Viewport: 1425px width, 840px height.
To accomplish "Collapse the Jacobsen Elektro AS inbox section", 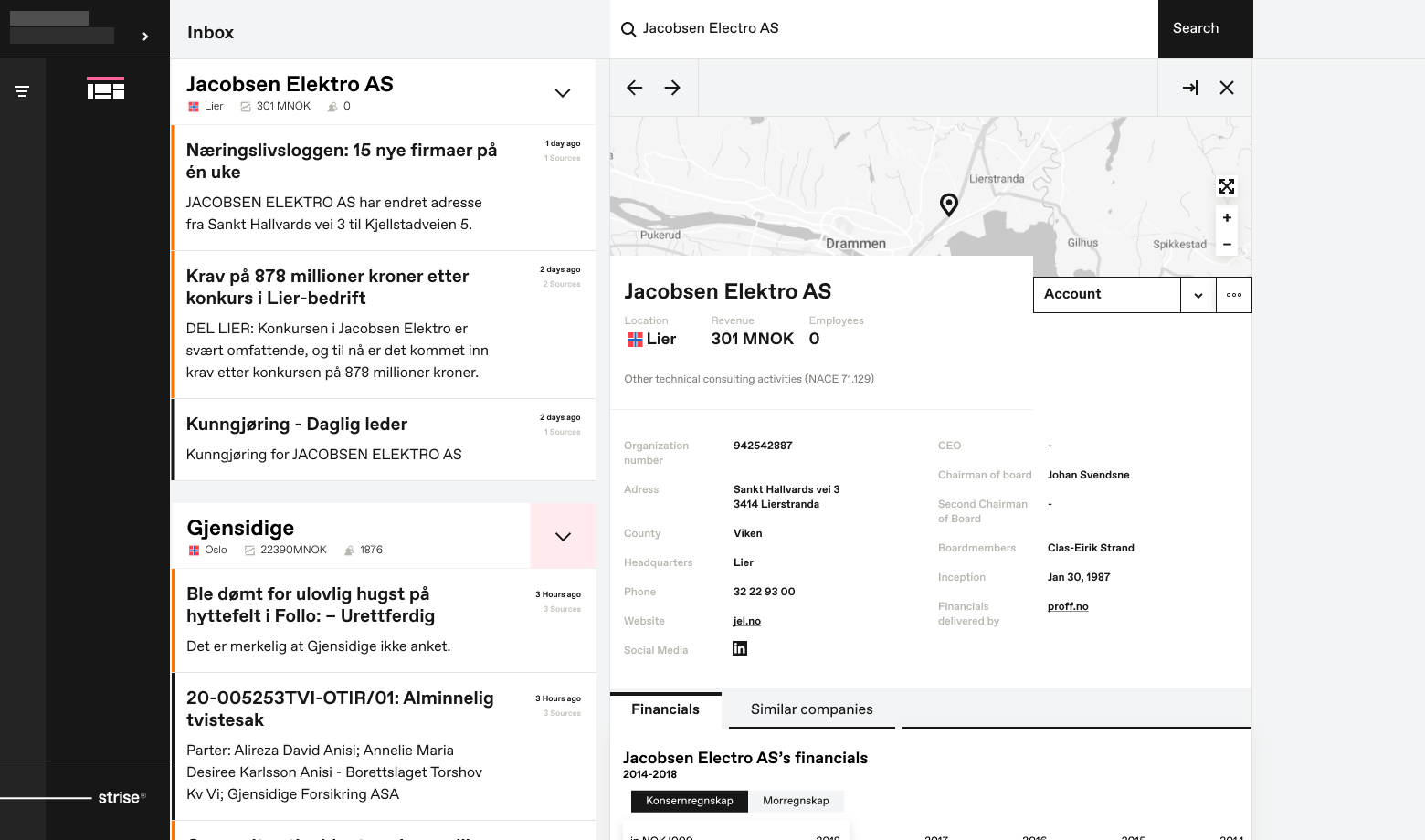I will (563, 92).
